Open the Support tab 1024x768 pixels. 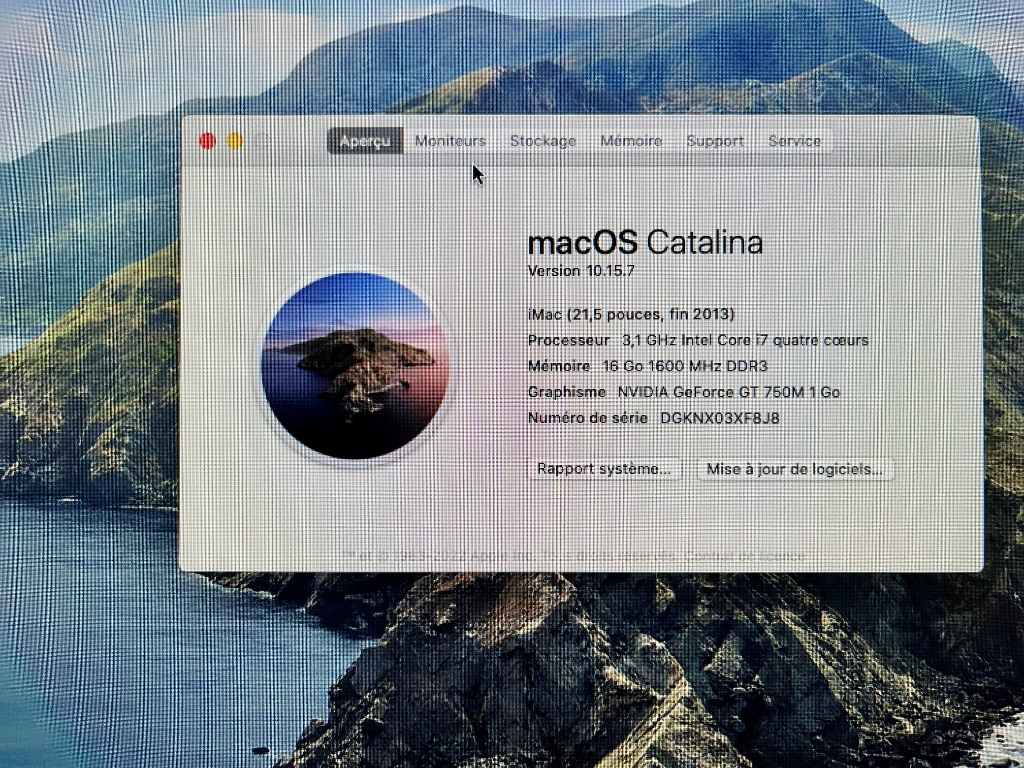714,141
